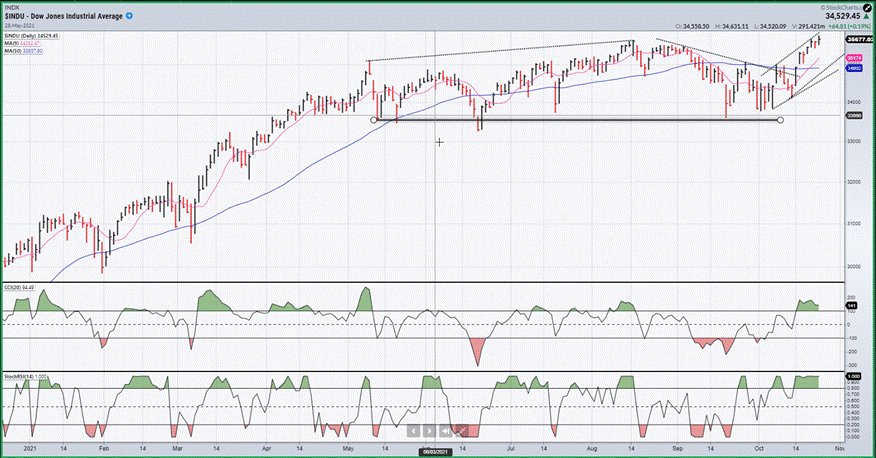This screenshot has width=876, height=458.
Task: Click the $INDU - Dow Jones Industrial Average title
Action: coord(64,16)
